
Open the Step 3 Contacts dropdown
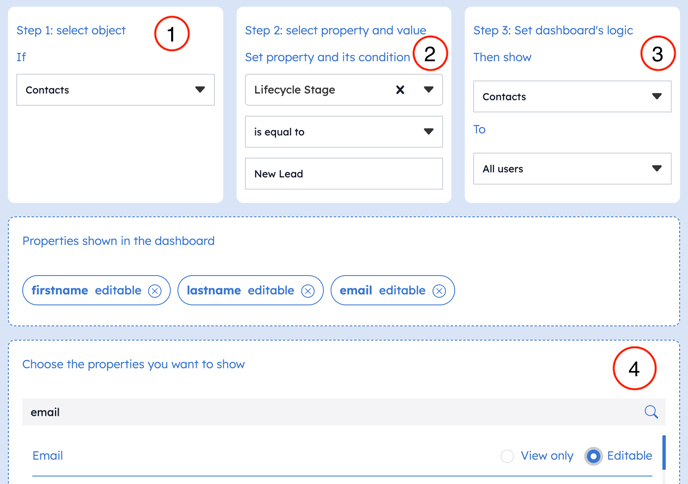coord(571,97)
